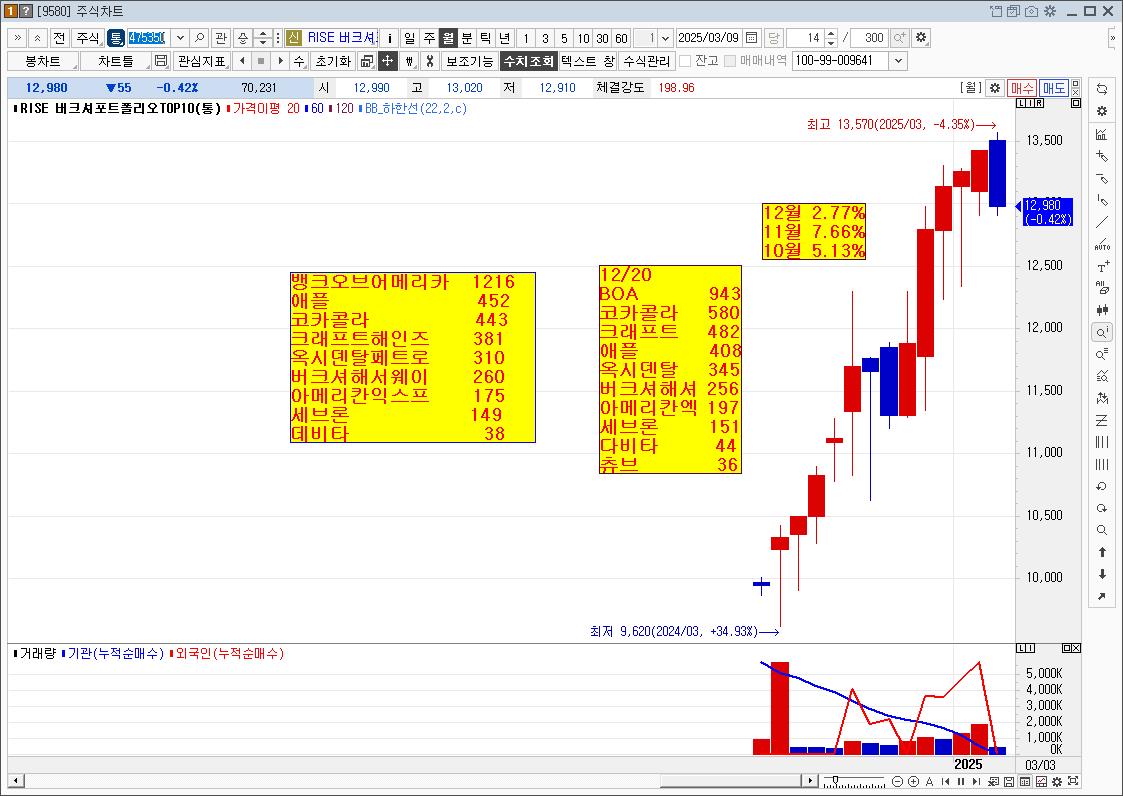Open the stock code dropdown arrow
Image resolution: width=1123 pixels, height=796 pixels.
tap(180, 38)
